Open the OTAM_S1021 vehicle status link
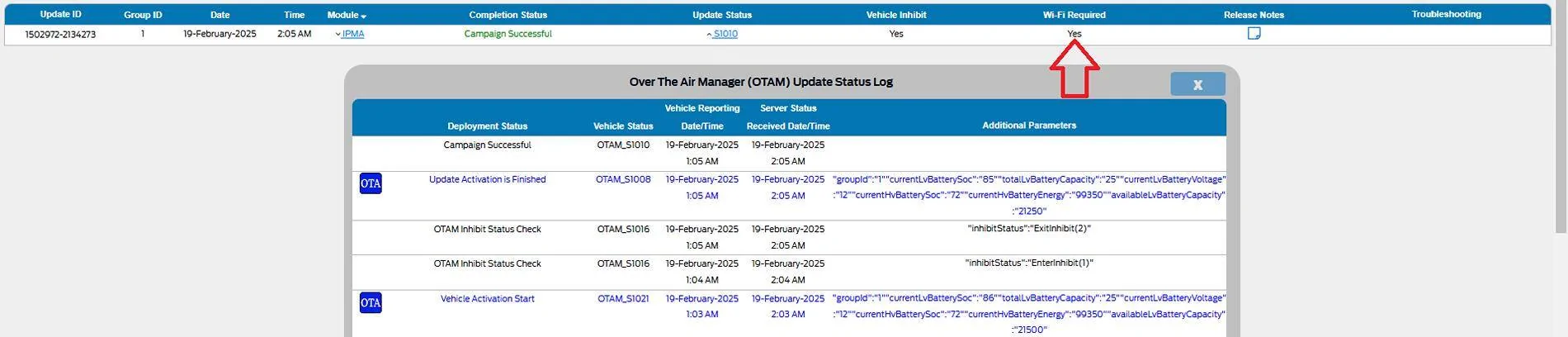 [623, 299]
